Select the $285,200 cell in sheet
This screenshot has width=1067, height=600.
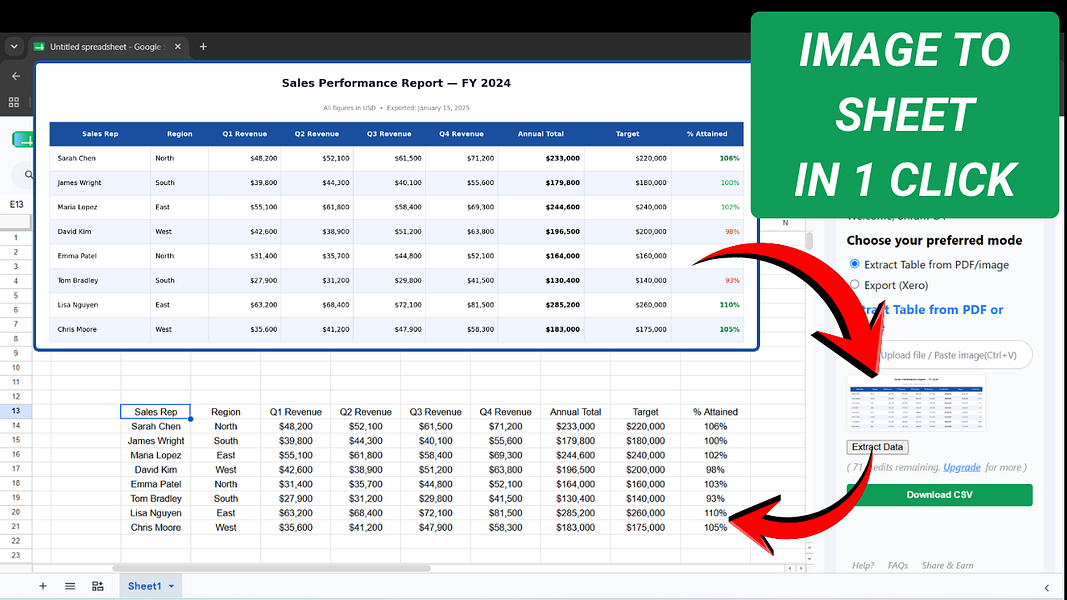tap(576, 513)
